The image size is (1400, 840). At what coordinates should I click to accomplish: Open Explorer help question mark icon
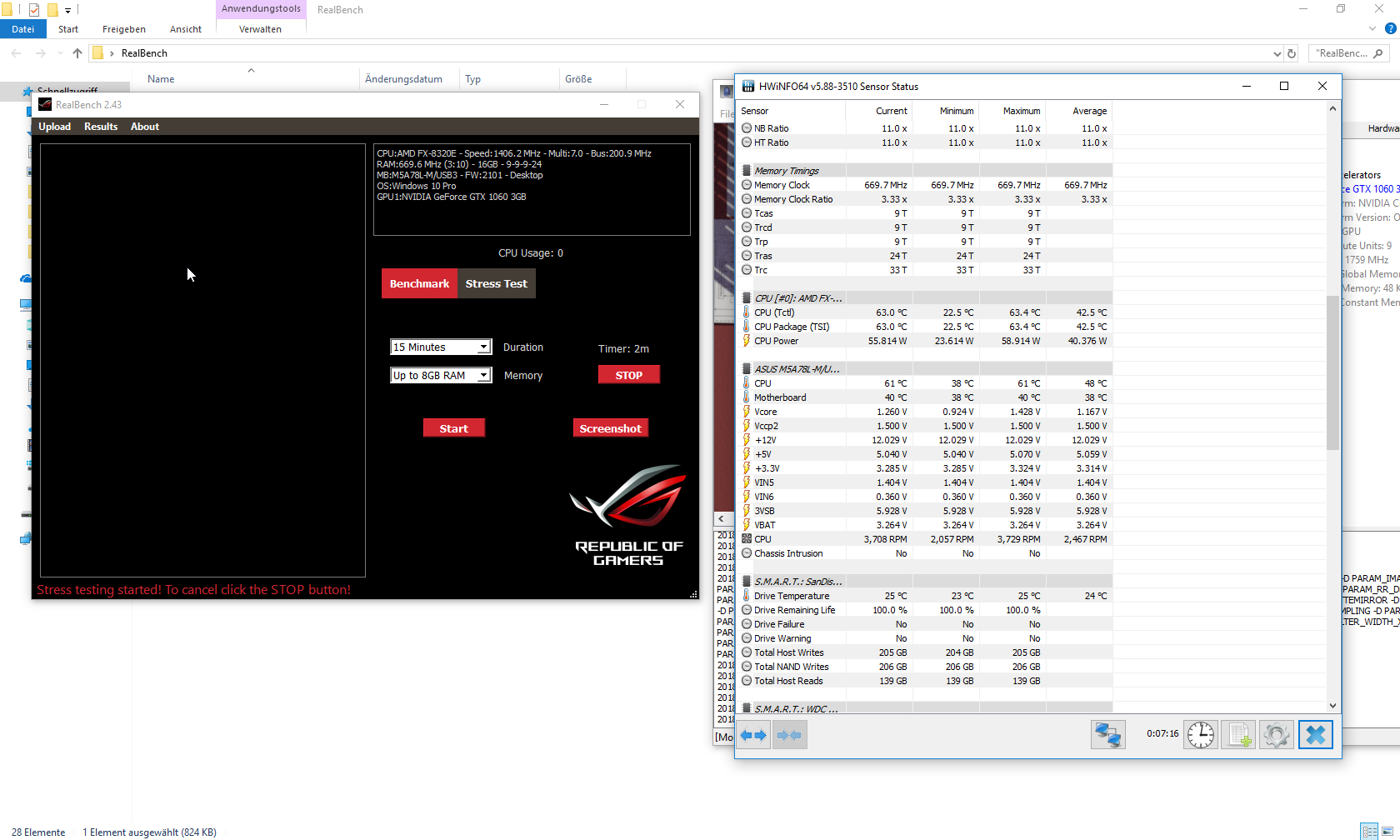click(x=1390, y=28)
